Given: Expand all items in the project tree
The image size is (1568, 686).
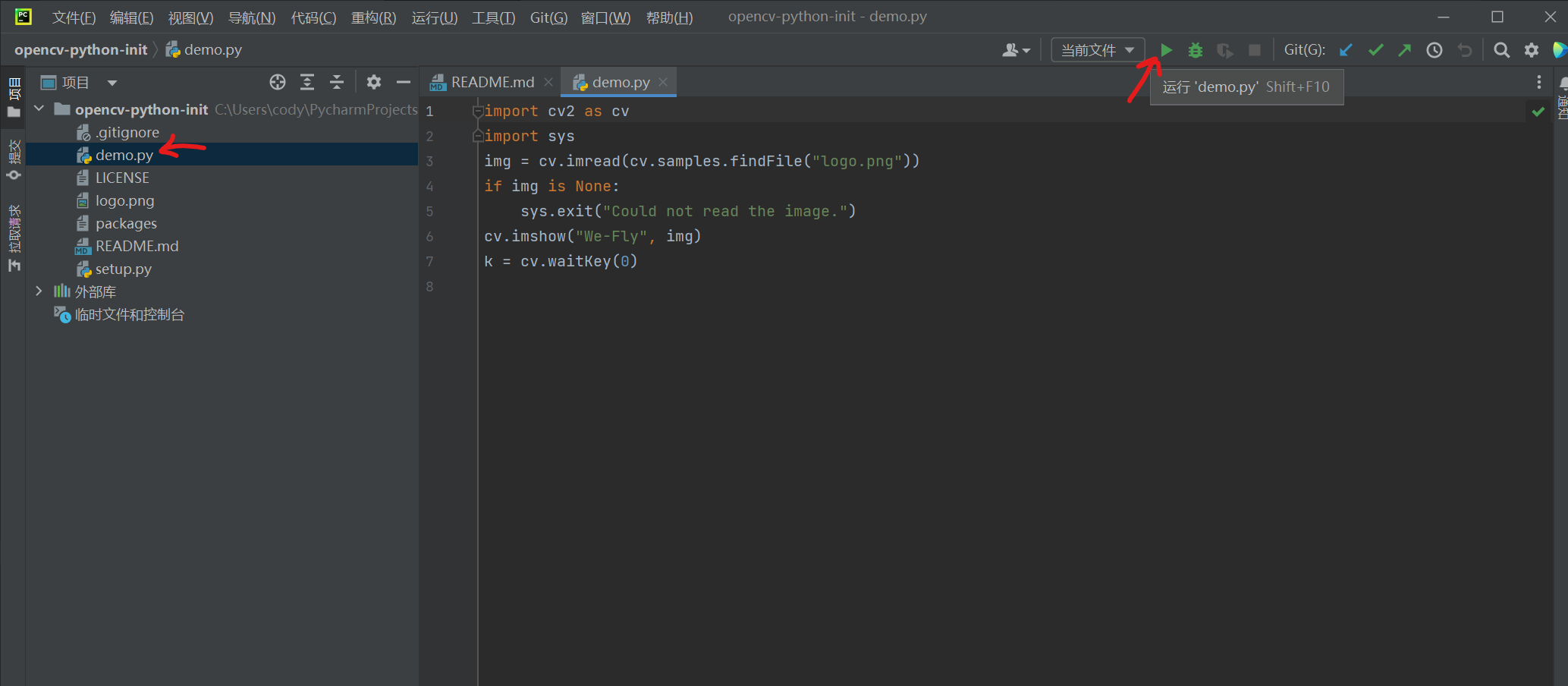Looking at the screenshot, I should [307, 82].
